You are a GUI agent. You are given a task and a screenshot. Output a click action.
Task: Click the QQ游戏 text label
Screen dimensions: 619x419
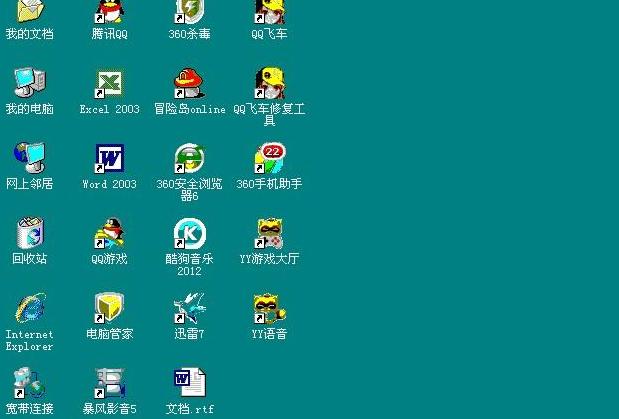pyautogui.click(x=110, y=259)
